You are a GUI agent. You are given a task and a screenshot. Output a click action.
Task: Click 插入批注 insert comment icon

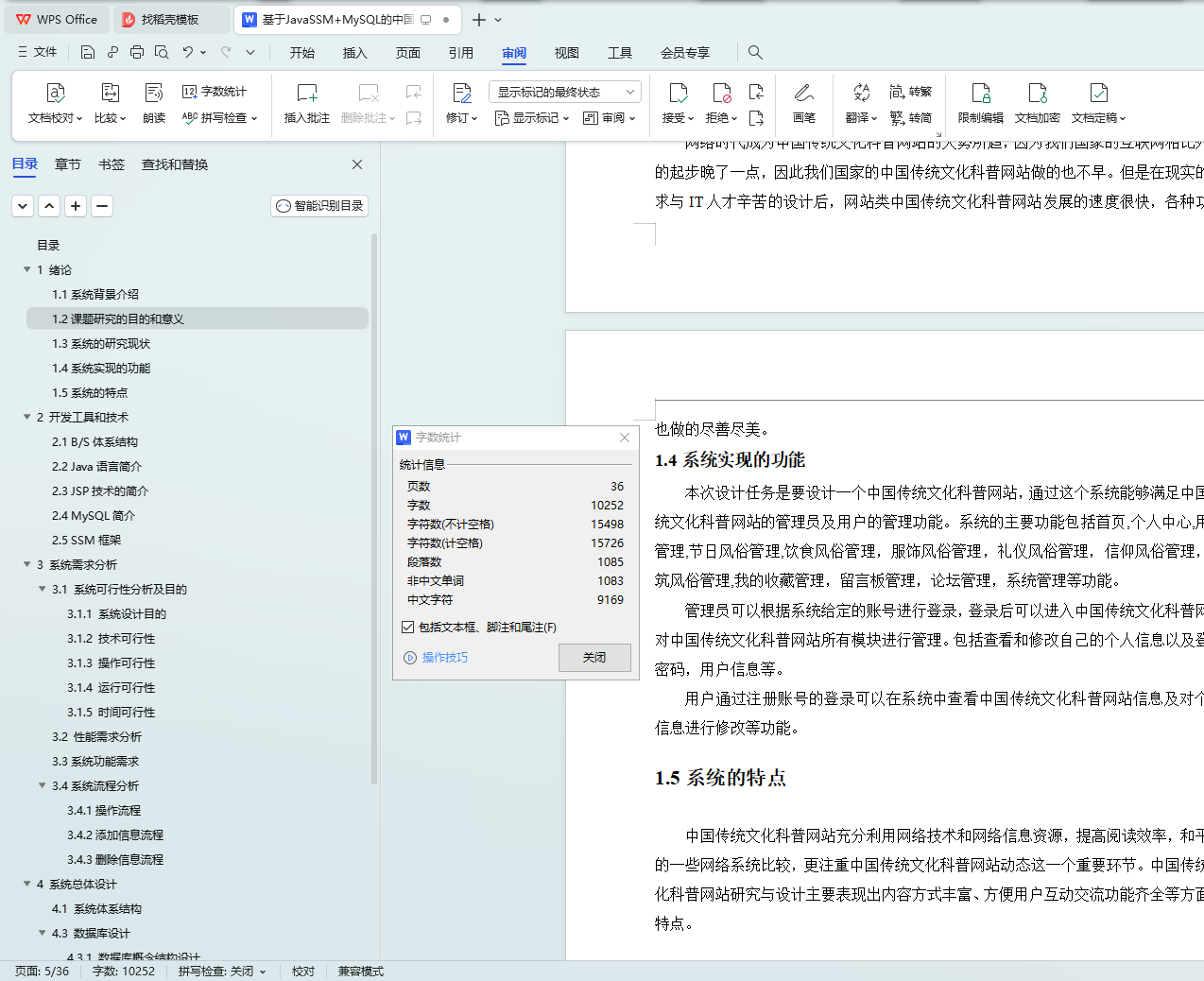click(307, 93)
